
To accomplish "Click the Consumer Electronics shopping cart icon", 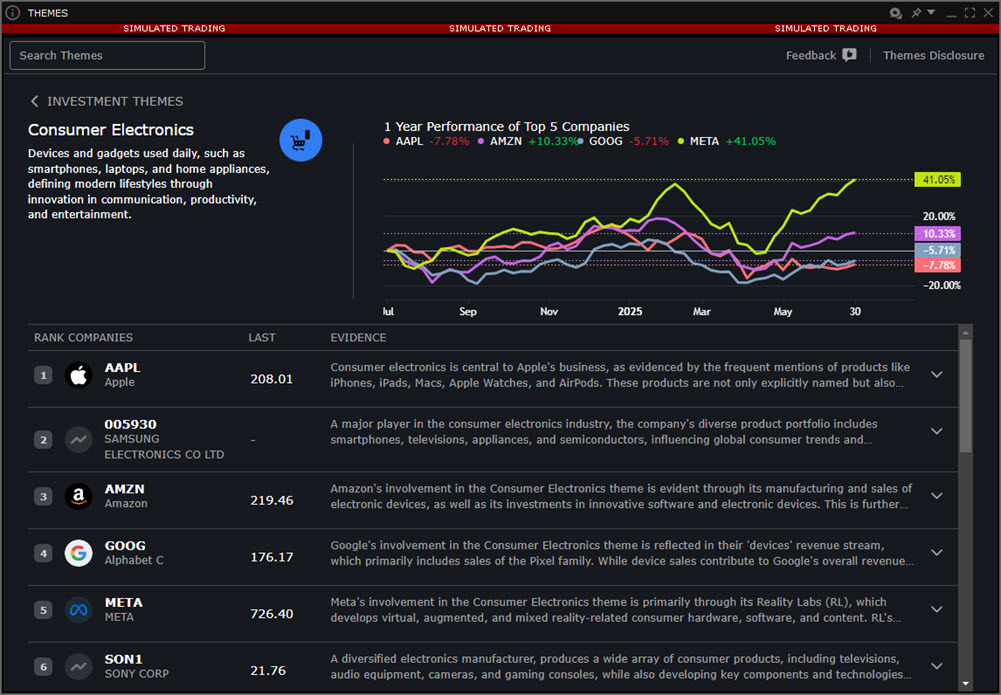I will point(301,140).
